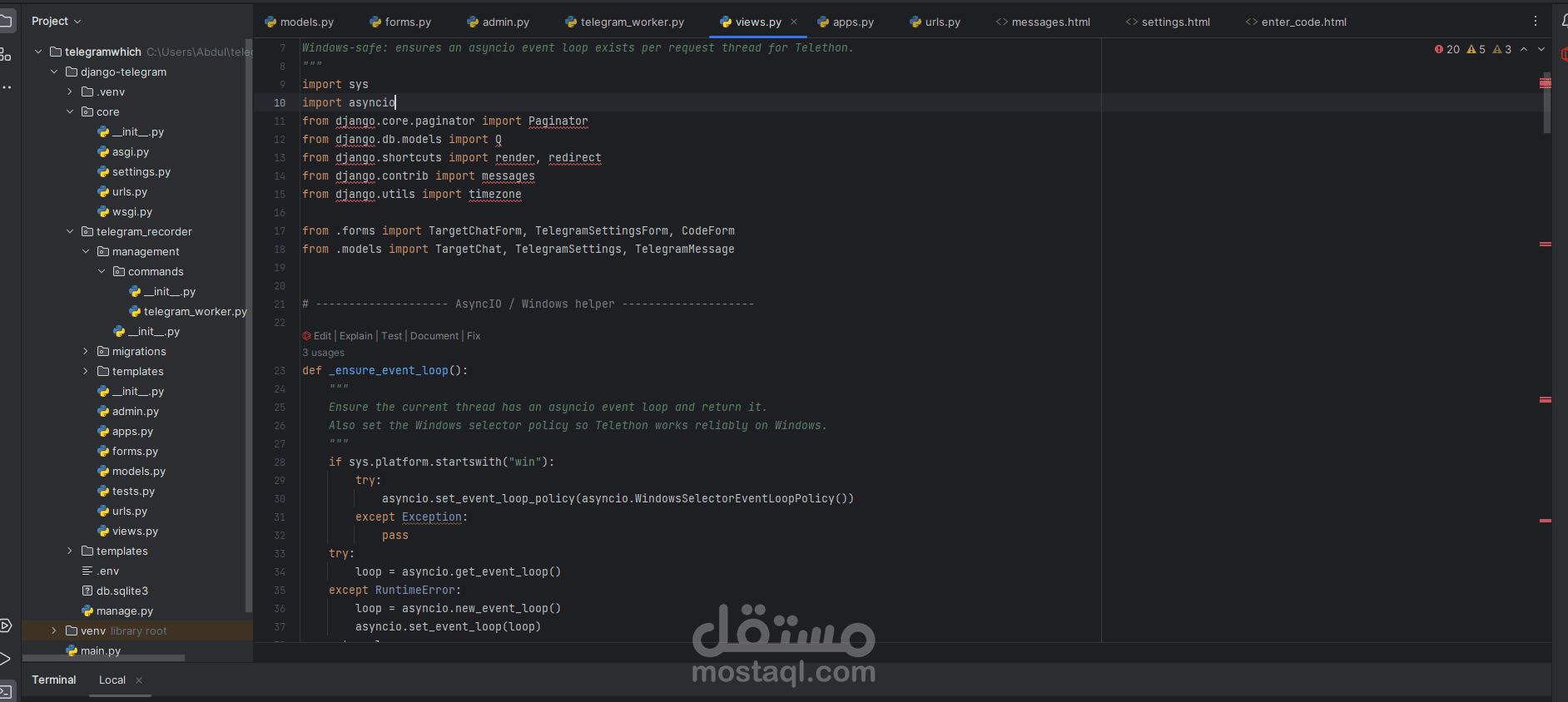1568x702 pixels.
Task: Click the 20 errors indicator
Action: [x=1447, y=50]
